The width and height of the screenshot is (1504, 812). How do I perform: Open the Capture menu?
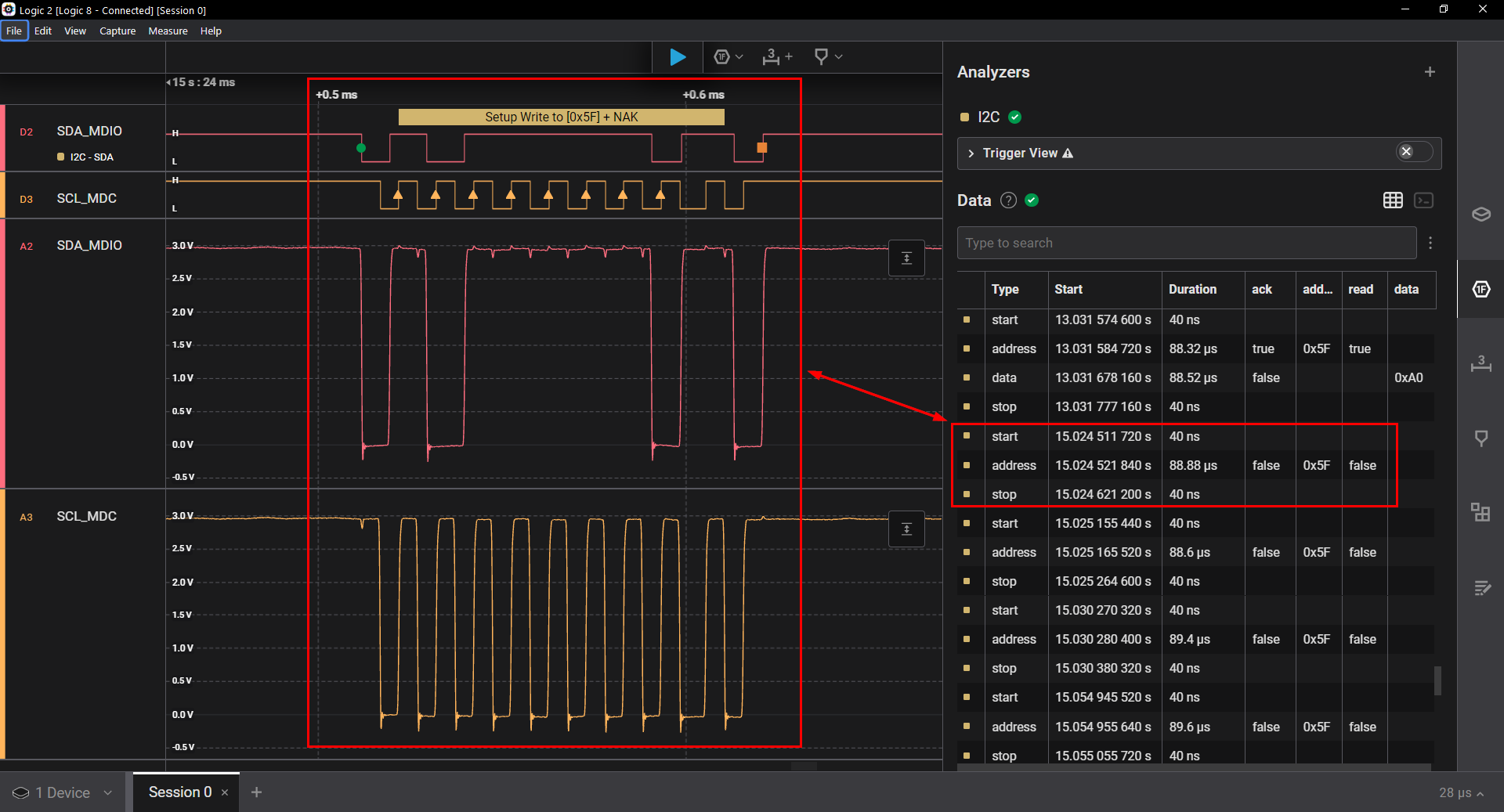(117, 31)
